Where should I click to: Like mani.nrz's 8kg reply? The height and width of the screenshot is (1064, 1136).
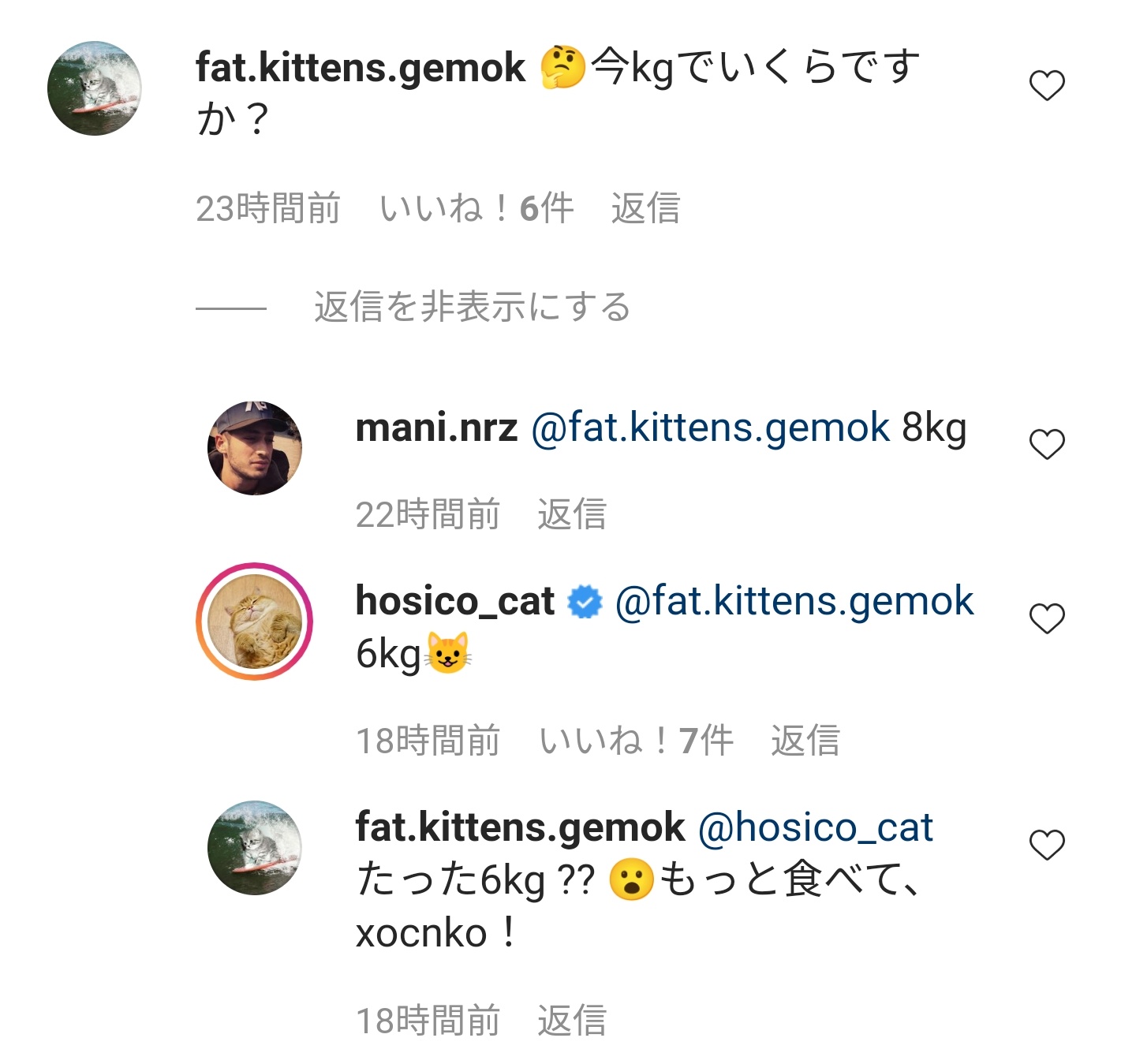[1047, 444]
